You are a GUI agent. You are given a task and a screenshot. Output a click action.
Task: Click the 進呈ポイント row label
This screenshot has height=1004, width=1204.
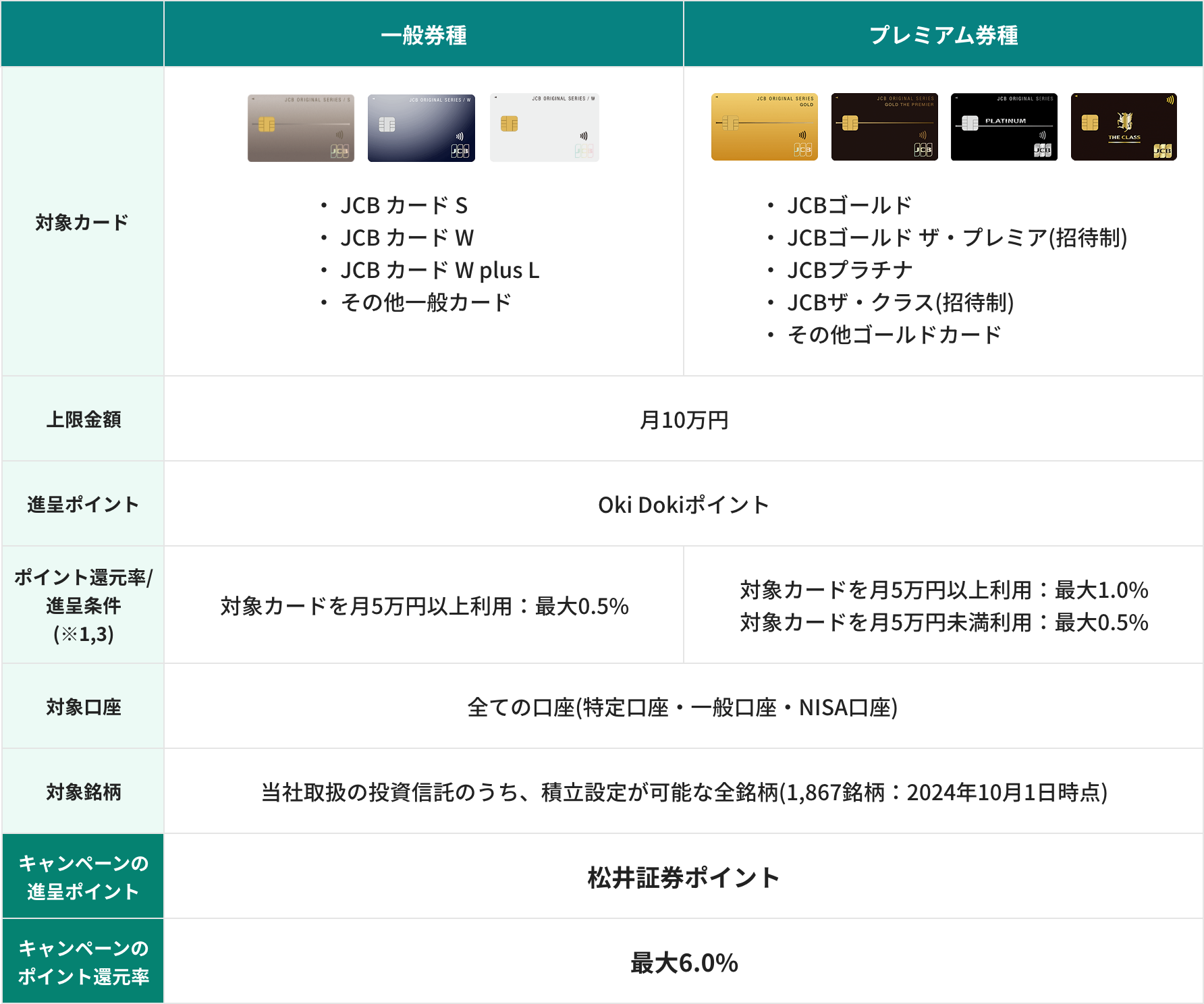click(82, 504)
